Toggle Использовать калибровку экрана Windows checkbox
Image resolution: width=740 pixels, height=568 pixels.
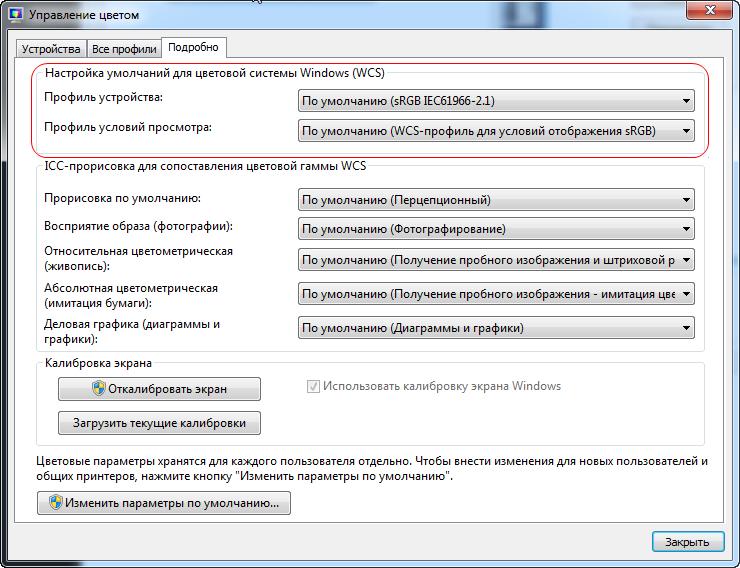coord(313,386)
